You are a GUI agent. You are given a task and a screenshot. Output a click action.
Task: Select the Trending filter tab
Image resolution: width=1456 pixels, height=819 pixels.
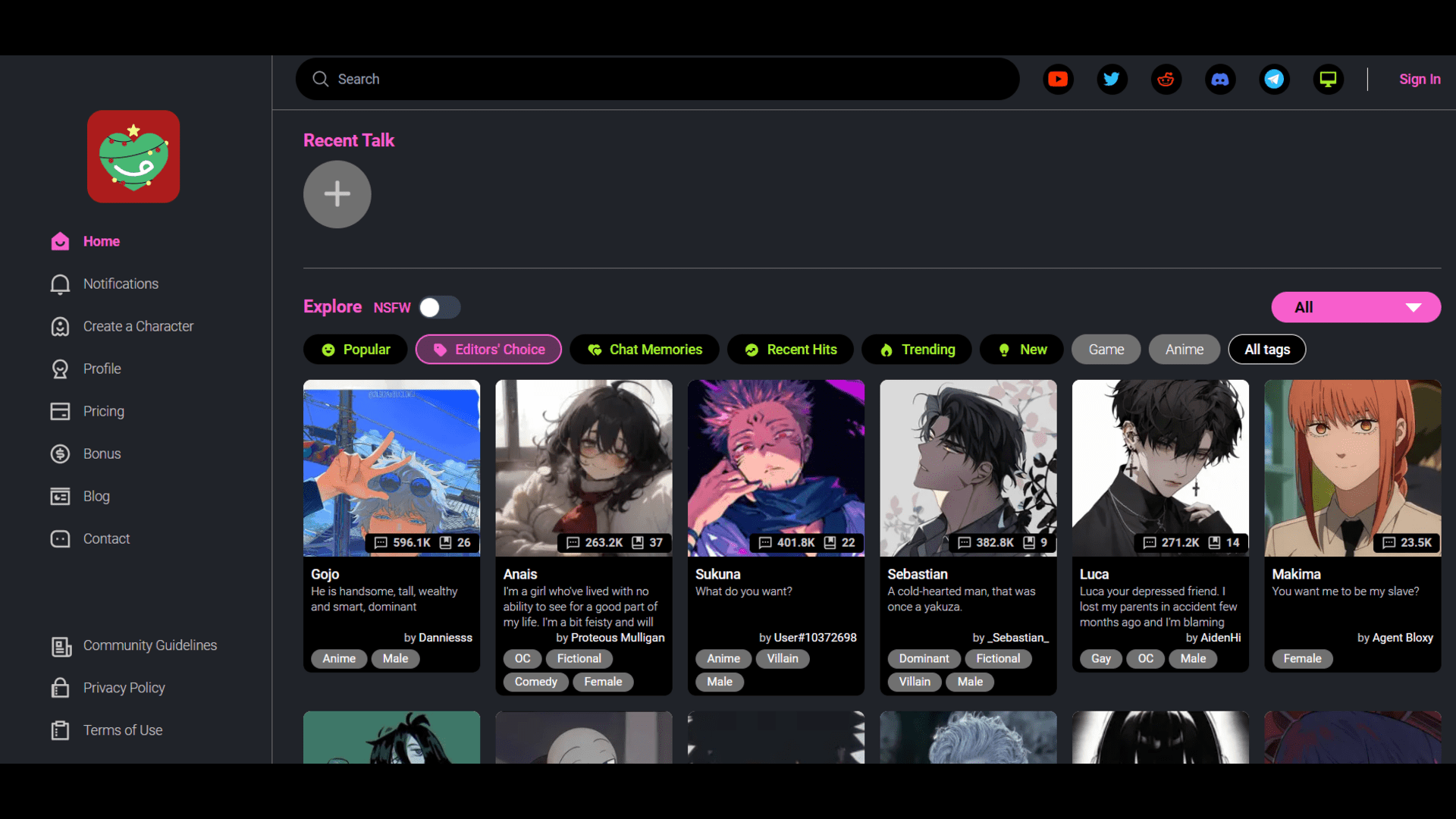click(917, 349)
